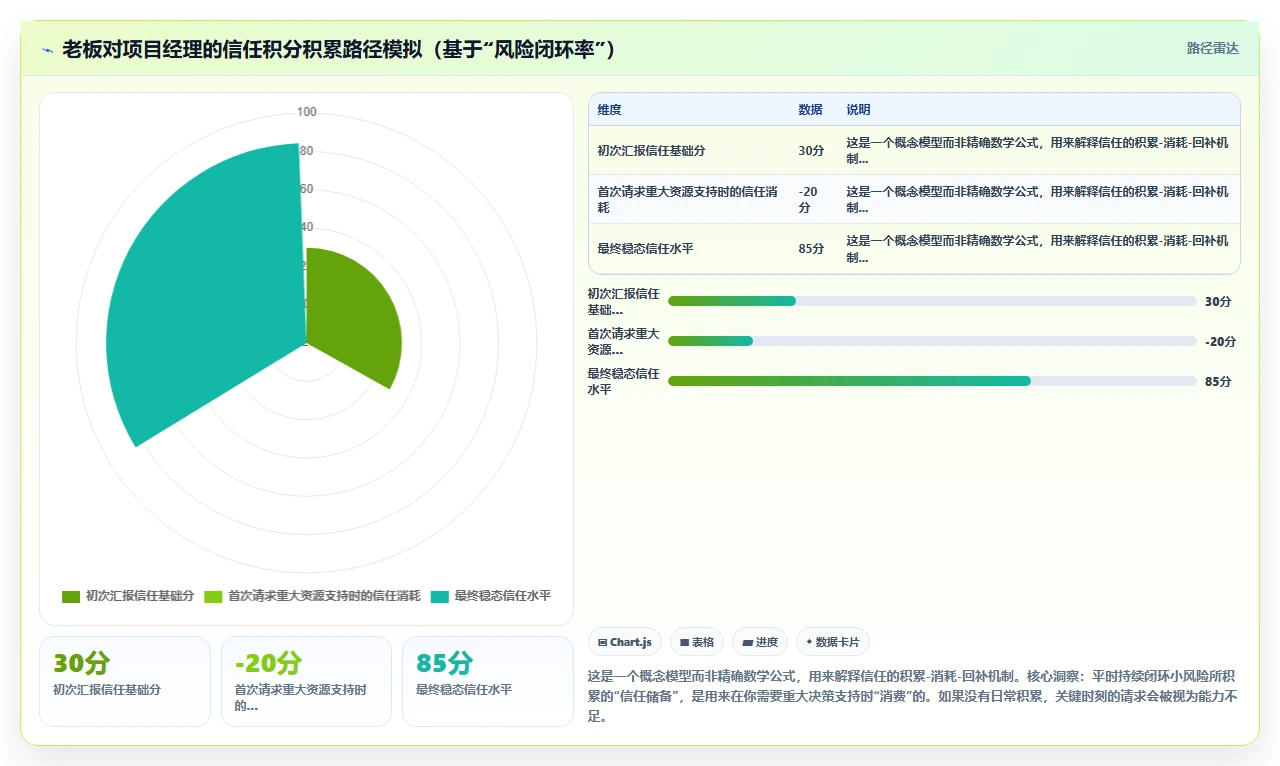Click the 100 axis label on chart

[307, 112]
